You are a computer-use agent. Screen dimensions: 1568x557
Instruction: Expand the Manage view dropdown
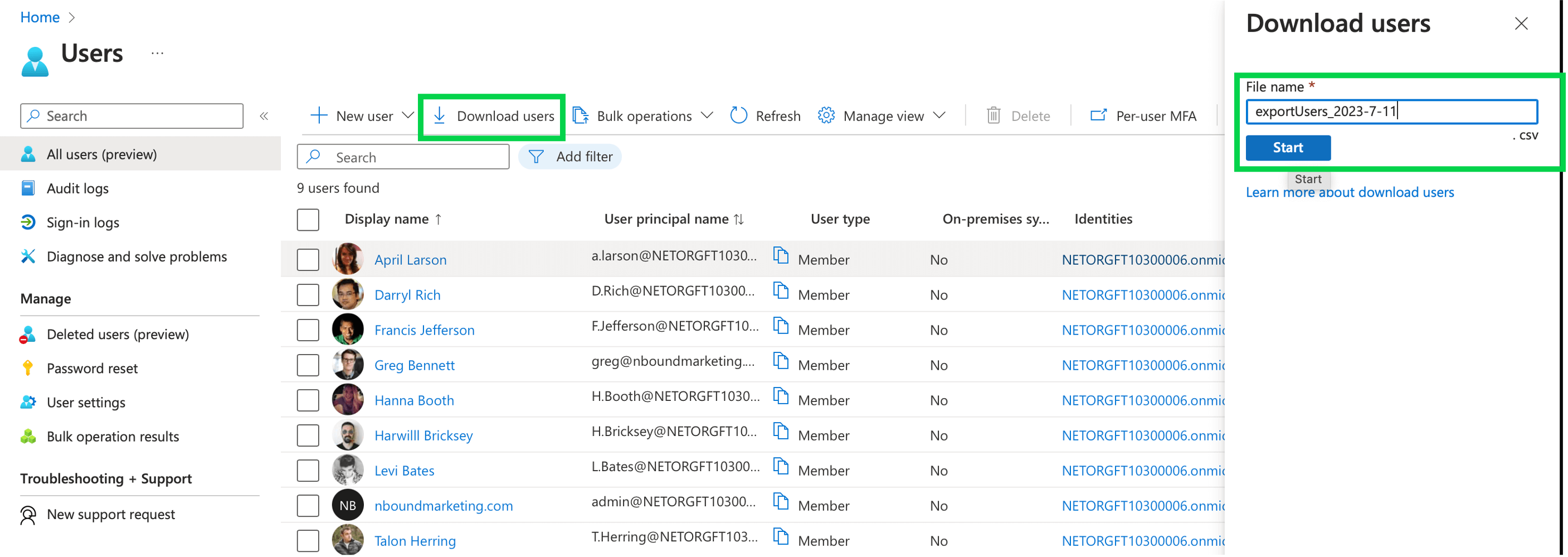[941, 115]
